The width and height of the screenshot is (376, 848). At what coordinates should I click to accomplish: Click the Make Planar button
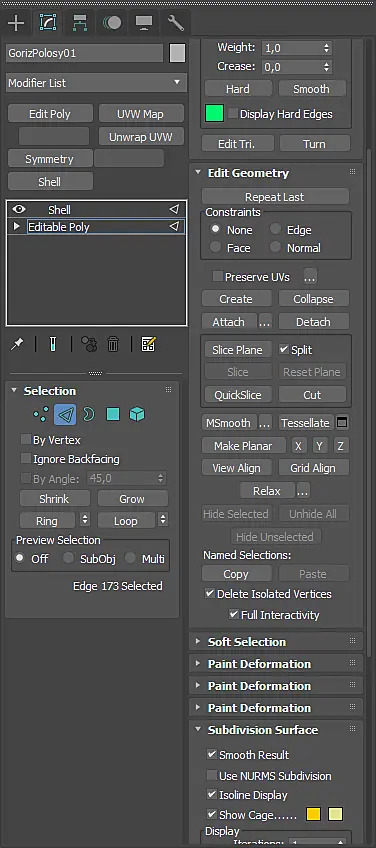(242, 446)
